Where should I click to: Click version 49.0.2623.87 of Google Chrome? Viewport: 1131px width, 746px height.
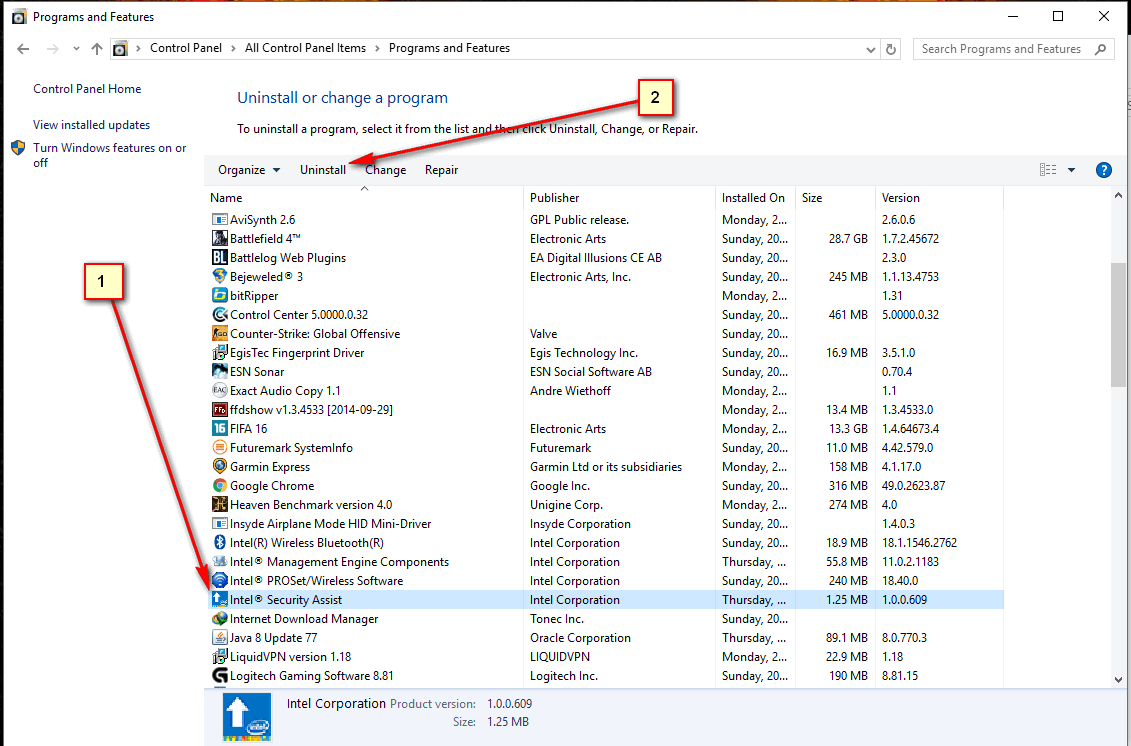(x=913, y=486)
